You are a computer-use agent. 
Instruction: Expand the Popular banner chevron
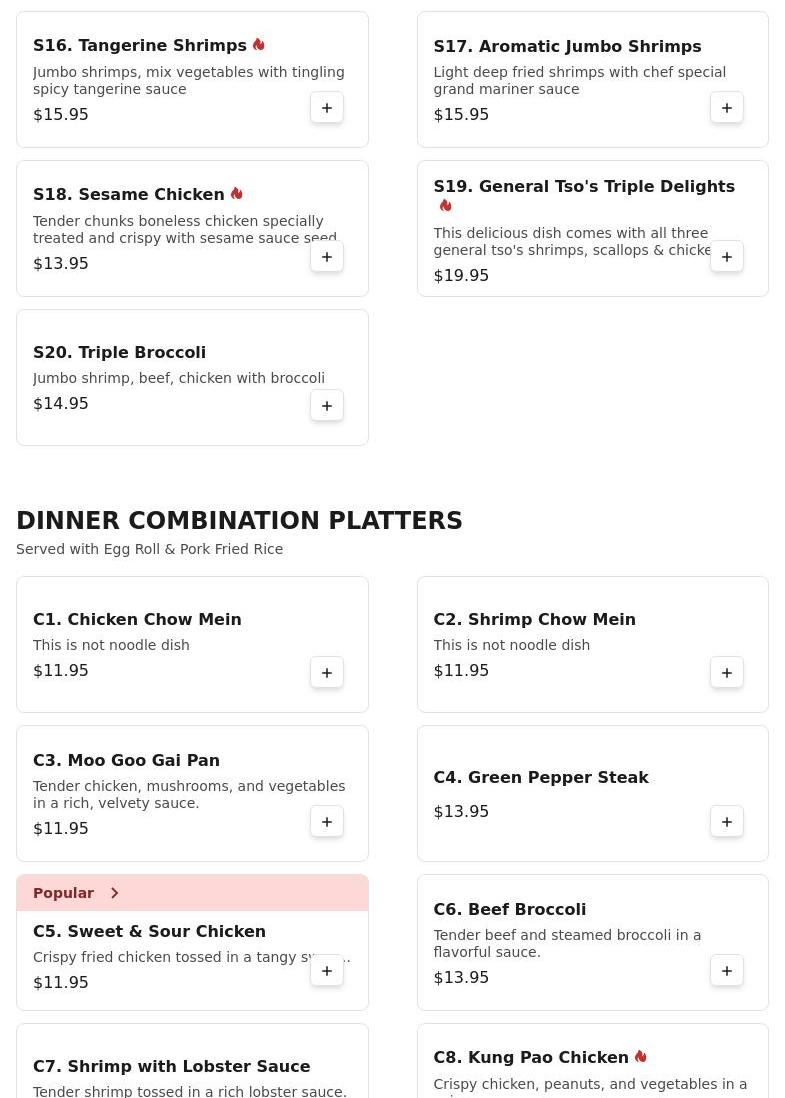[x=114, y=893]
